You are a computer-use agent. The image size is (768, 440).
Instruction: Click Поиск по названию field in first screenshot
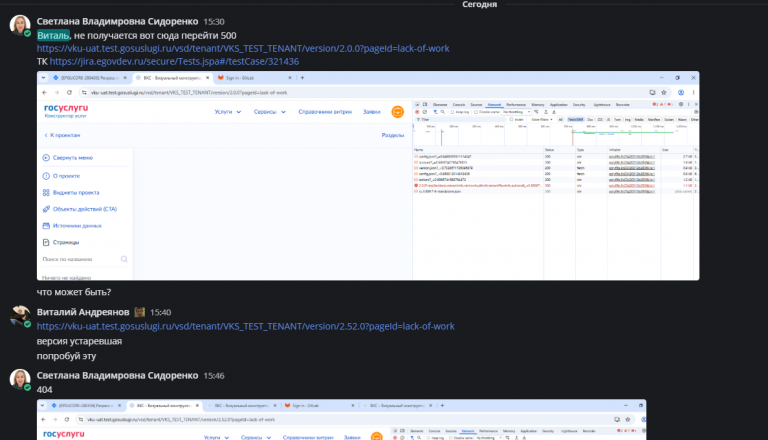pos(85,259)
